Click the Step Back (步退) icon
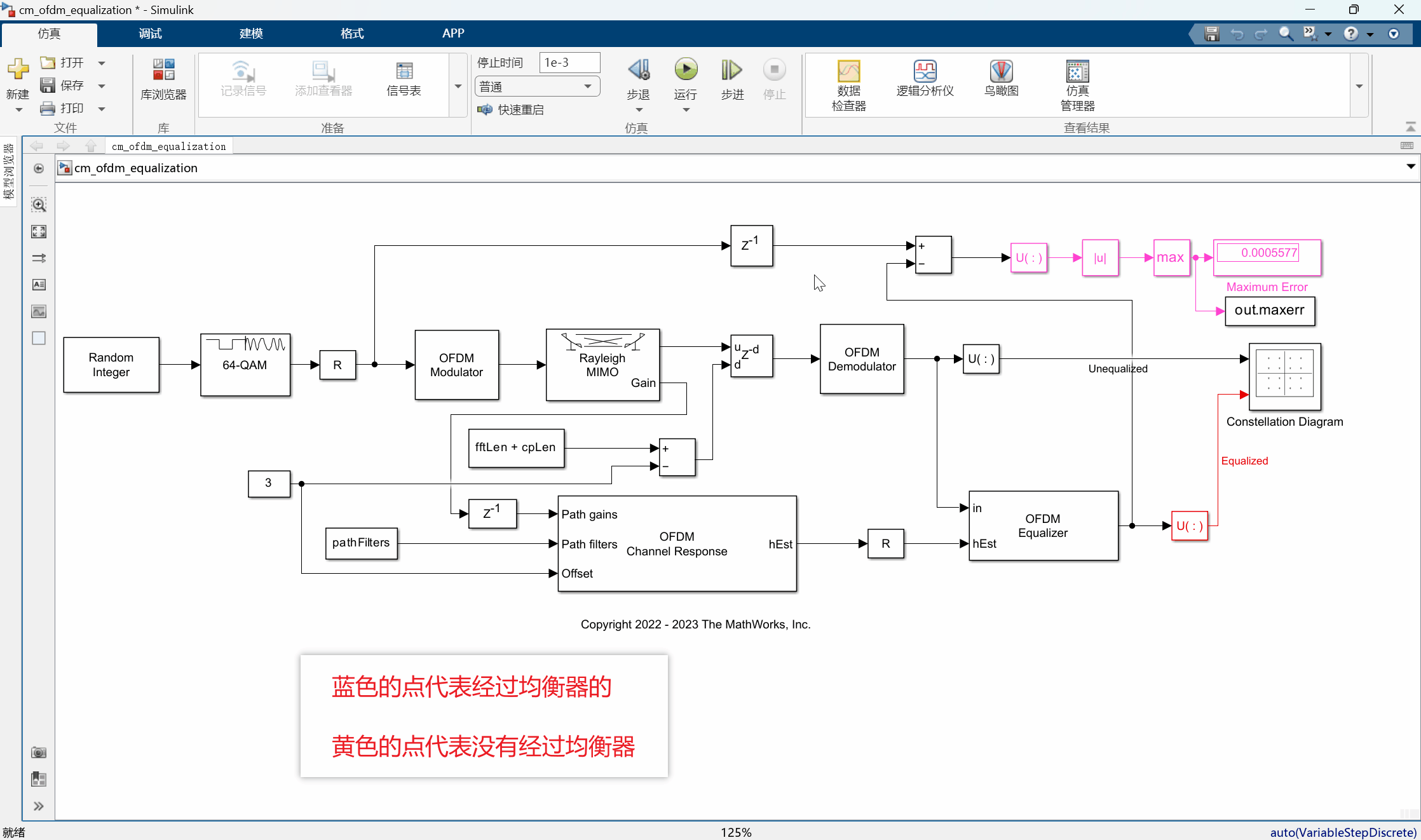Screen dimensions: 1421x840 click(x=639, y=70)
